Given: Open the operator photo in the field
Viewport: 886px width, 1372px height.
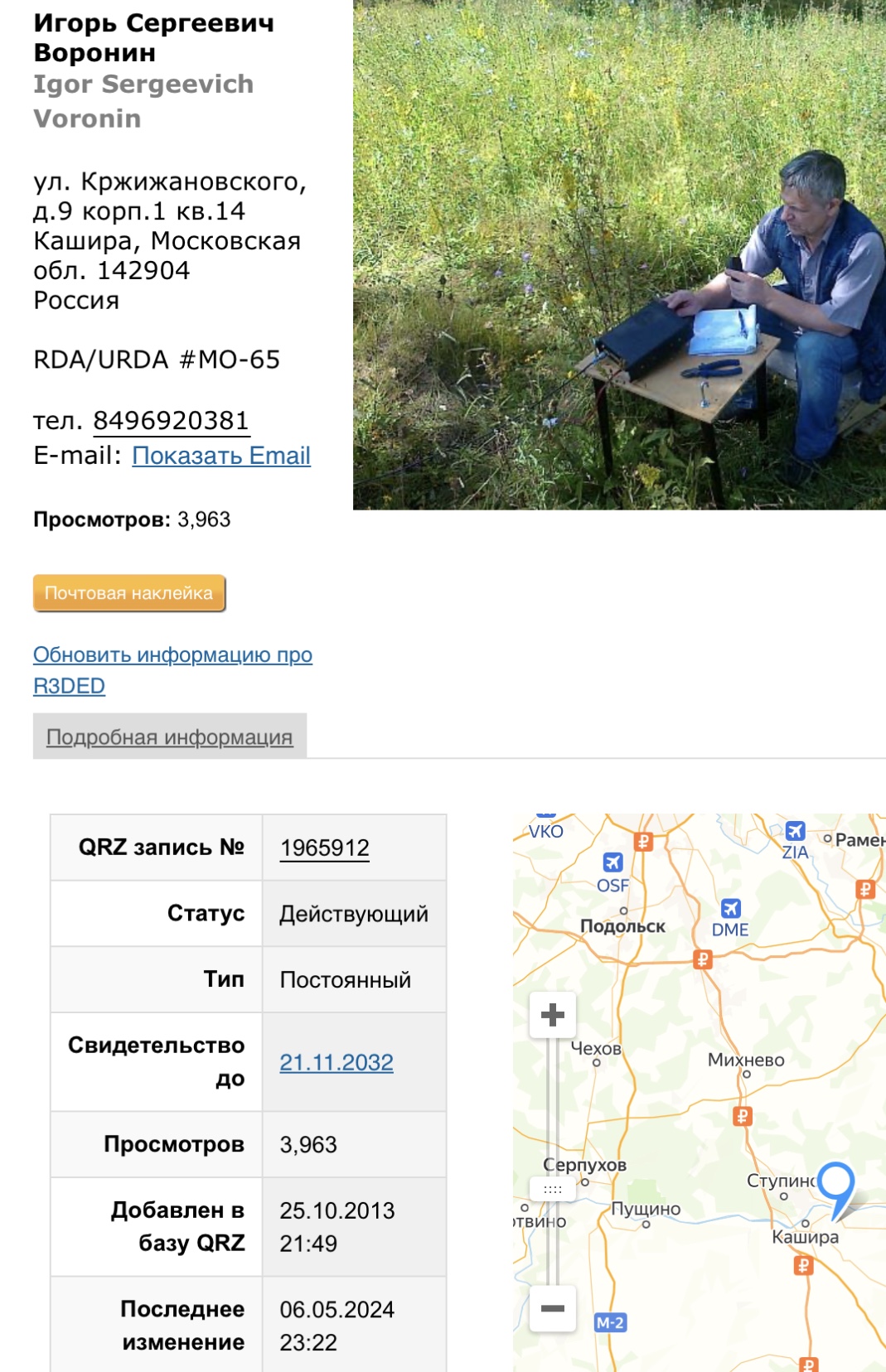Looking at the screenshot, I should 619,254.
